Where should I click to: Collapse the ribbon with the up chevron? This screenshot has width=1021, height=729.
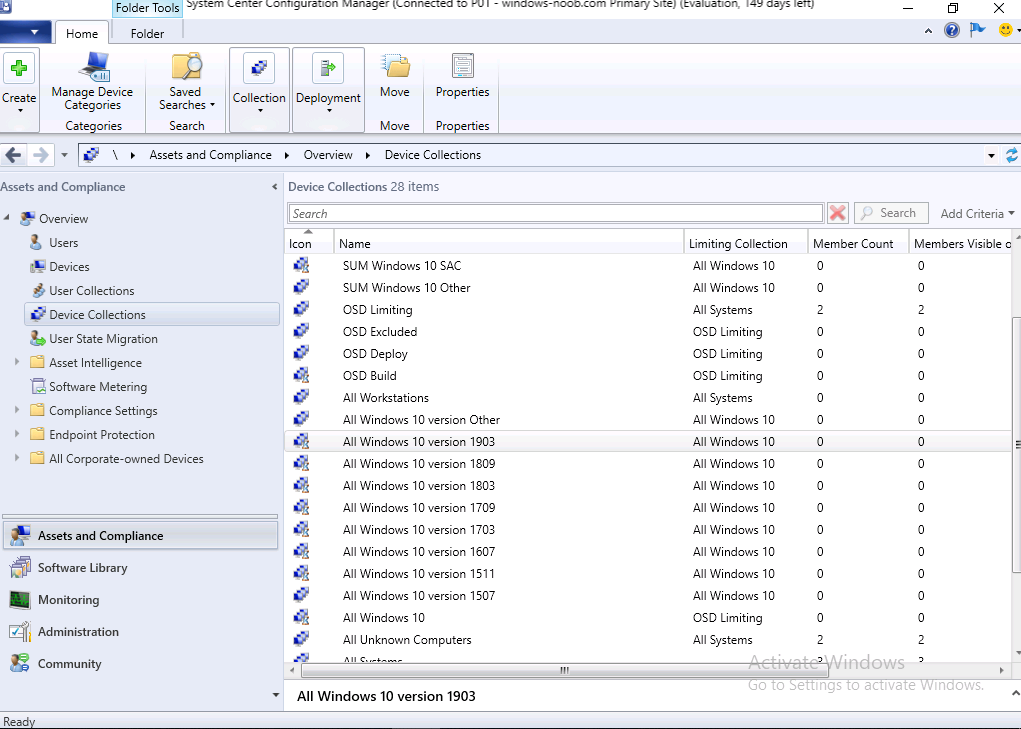pyautogui.click(x=928, y=31)
